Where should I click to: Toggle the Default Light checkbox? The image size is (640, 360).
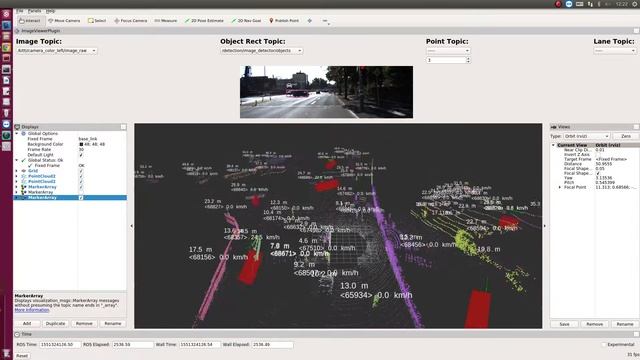pos(81,155)
